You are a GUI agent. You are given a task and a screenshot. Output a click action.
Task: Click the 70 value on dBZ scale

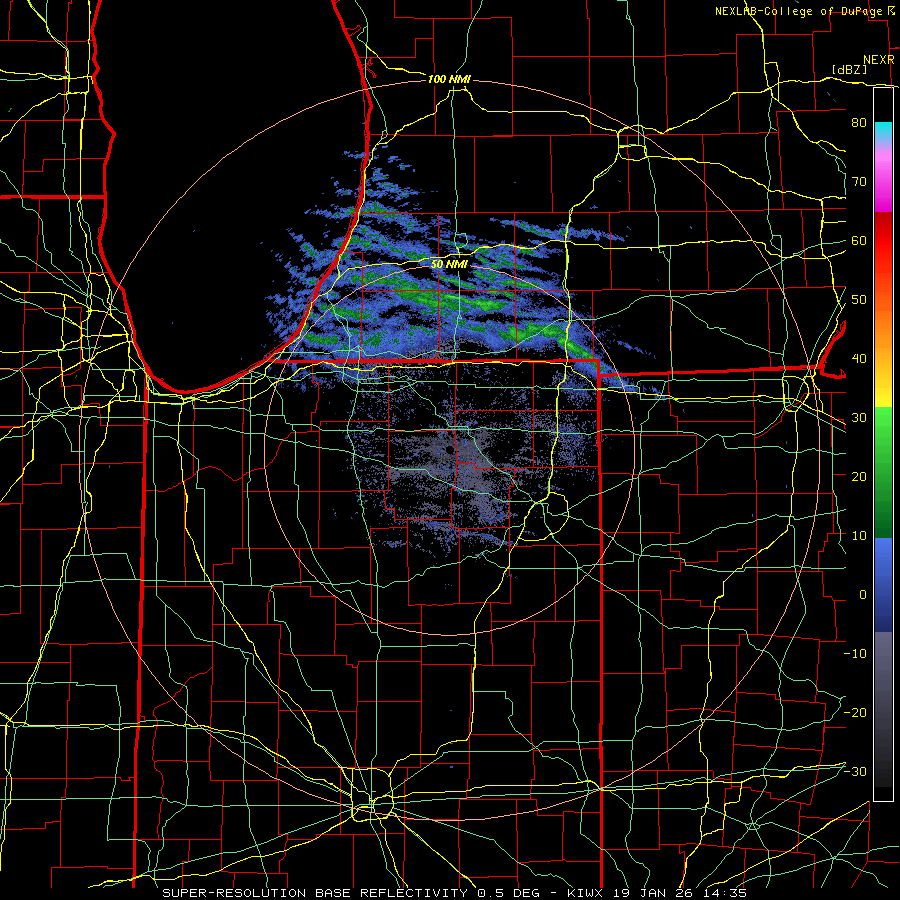859,182
